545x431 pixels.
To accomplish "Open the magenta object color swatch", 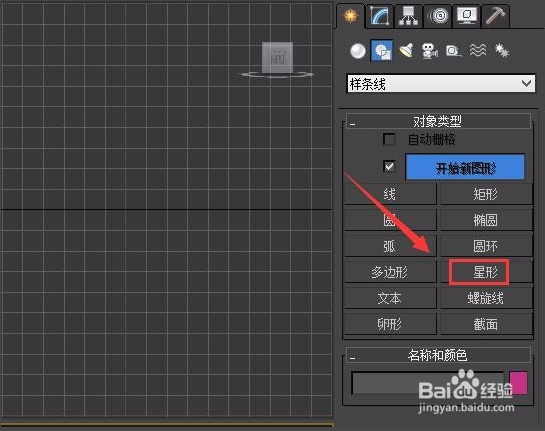I will point(518,383).
